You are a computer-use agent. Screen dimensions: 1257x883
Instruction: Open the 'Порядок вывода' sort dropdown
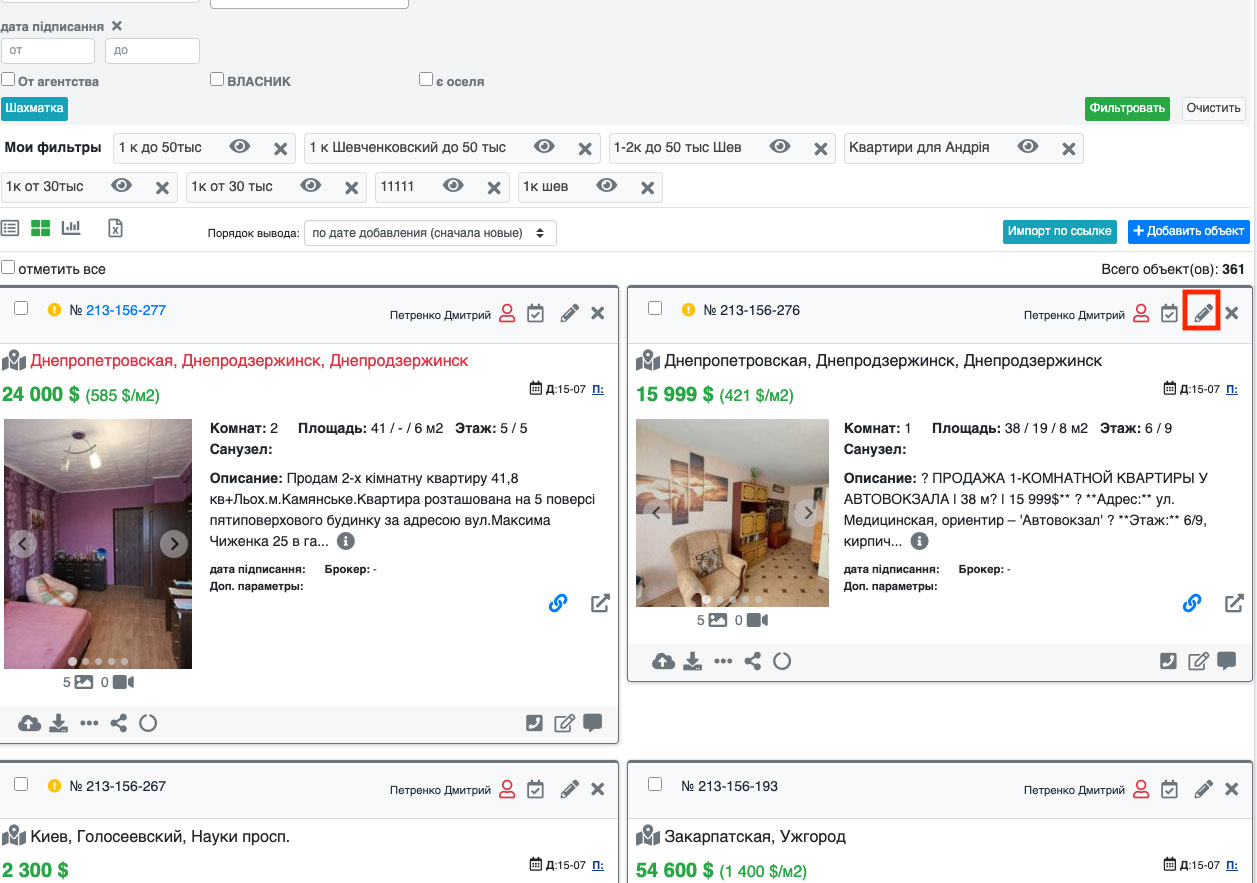point(430,233)
